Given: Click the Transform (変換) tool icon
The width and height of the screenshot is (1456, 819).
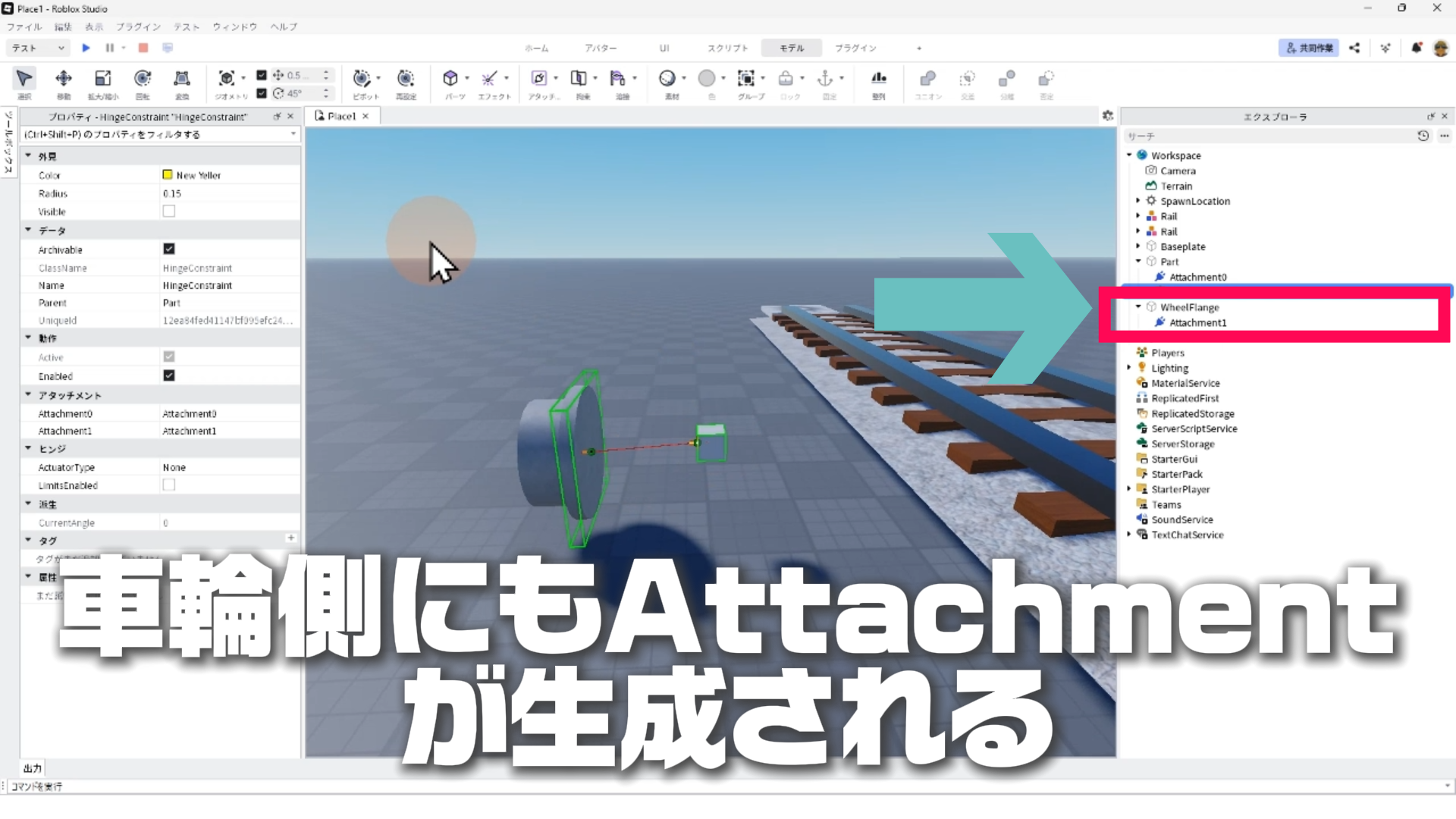Looking at the screenshot, I should 182,79.
